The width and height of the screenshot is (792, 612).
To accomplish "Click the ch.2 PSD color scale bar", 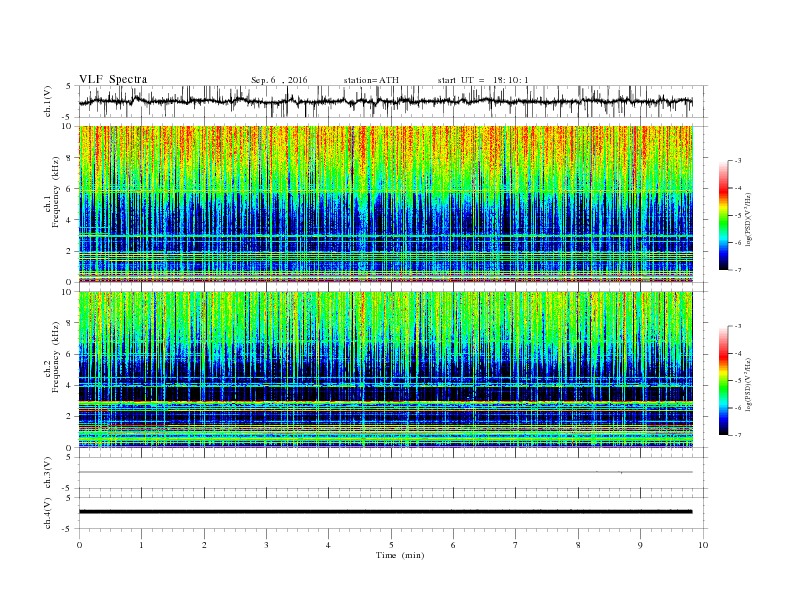I will point(724,381).
